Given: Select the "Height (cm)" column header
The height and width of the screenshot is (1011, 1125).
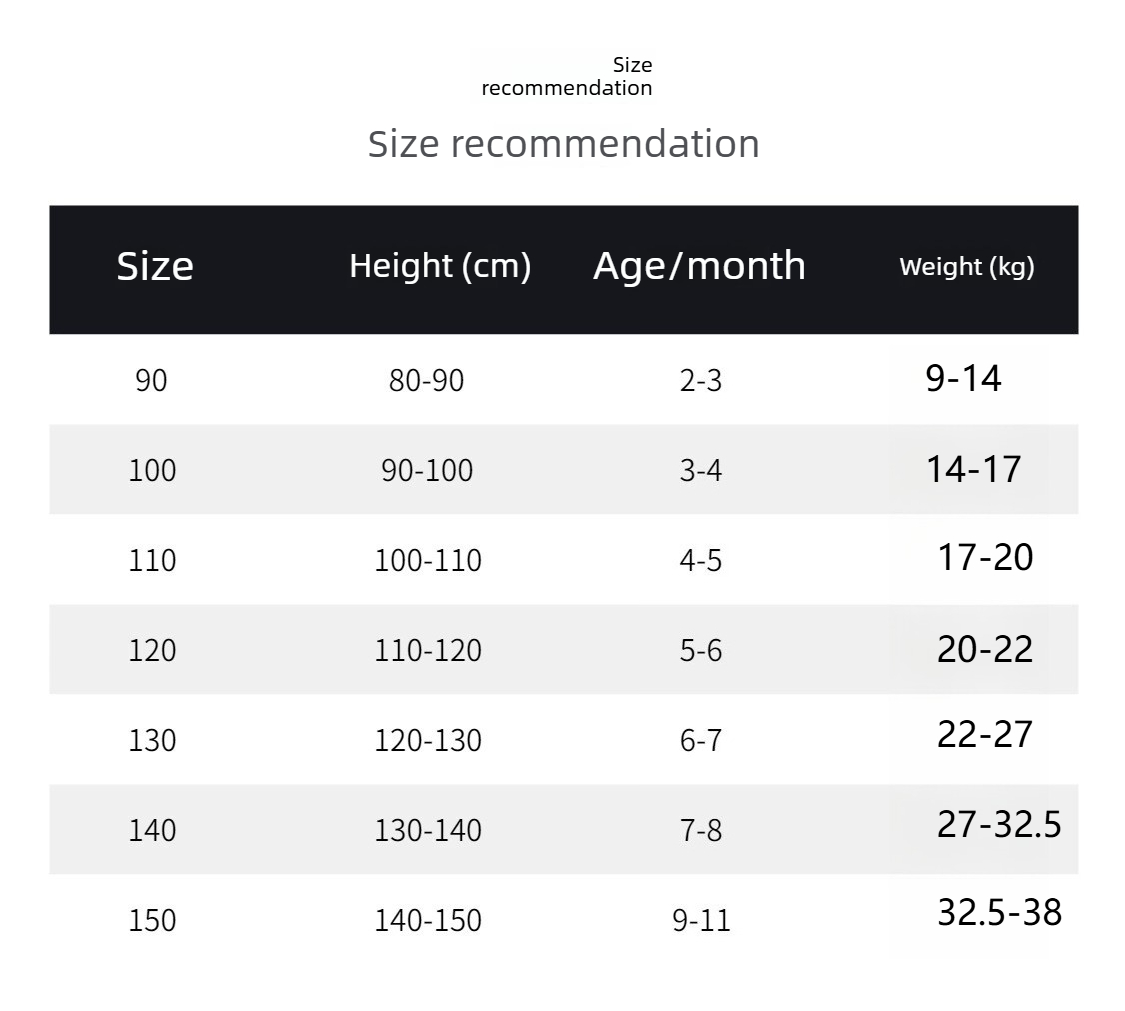Looking at the screenshot, I should pyautogui.click(x=440, y=266).
